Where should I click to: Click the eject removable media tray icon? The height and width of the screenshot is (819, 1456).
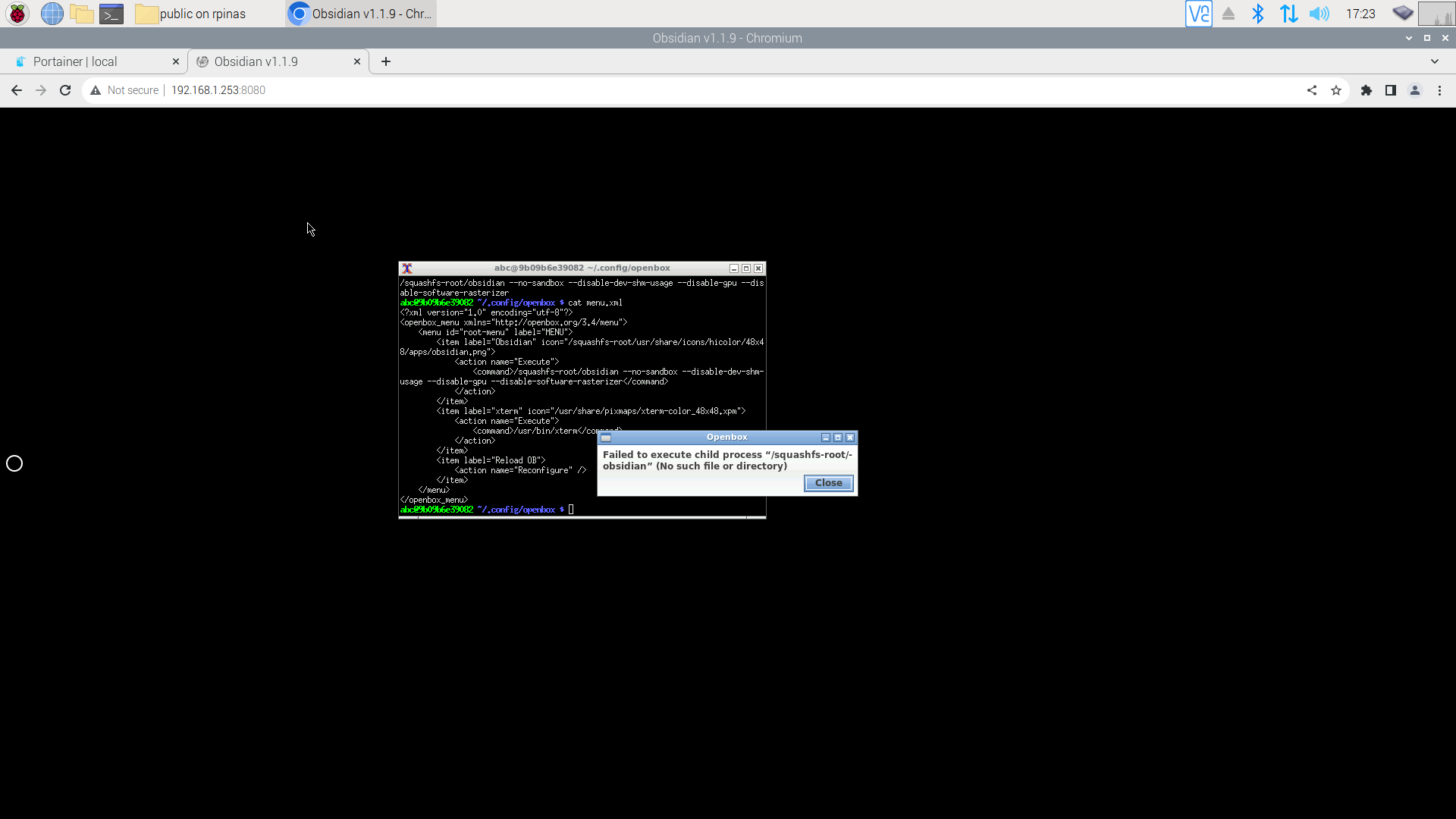(1228, 13)
